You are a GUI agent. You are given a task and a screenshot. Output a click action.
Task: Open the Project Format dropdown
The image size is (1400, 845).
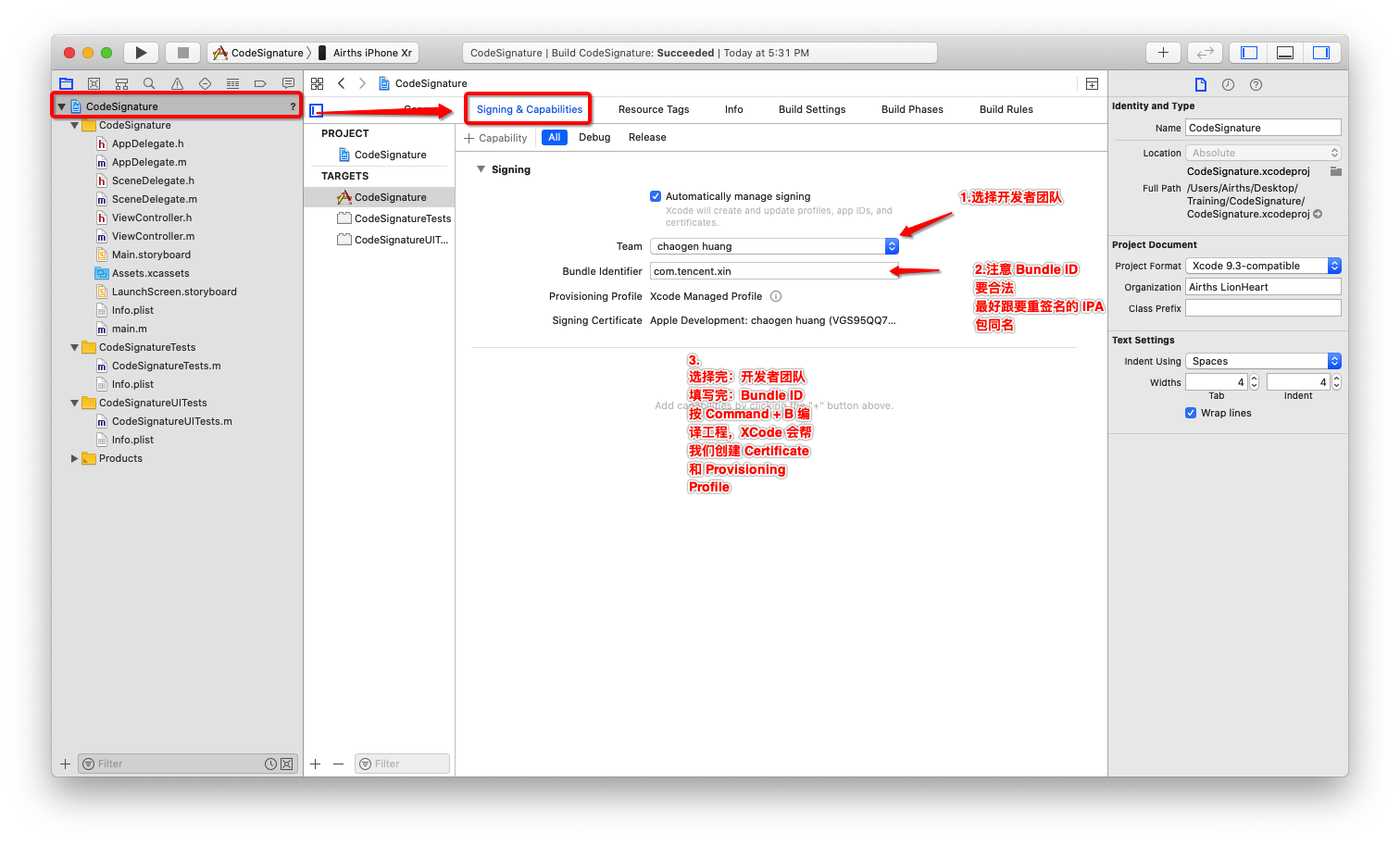[1263, 266]
